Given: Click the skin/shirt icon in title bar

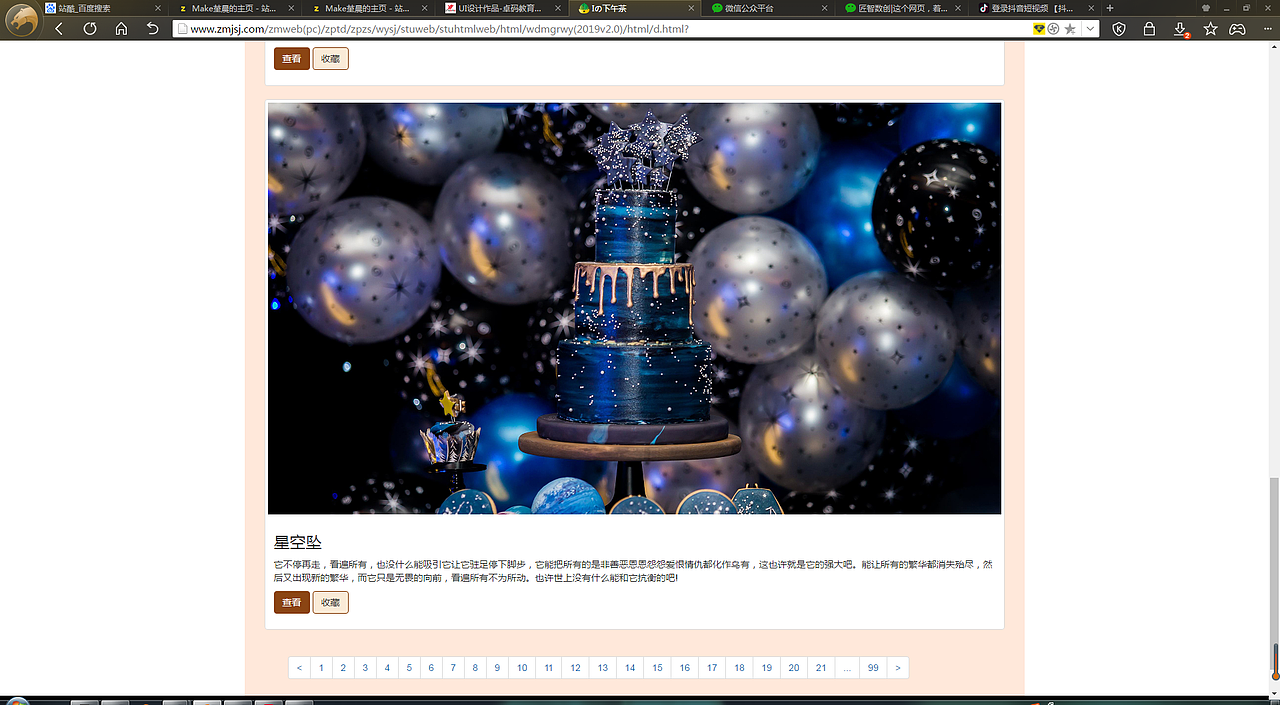Looking at the screenshot, I should pyautogui.click(x=1206, y=8).
